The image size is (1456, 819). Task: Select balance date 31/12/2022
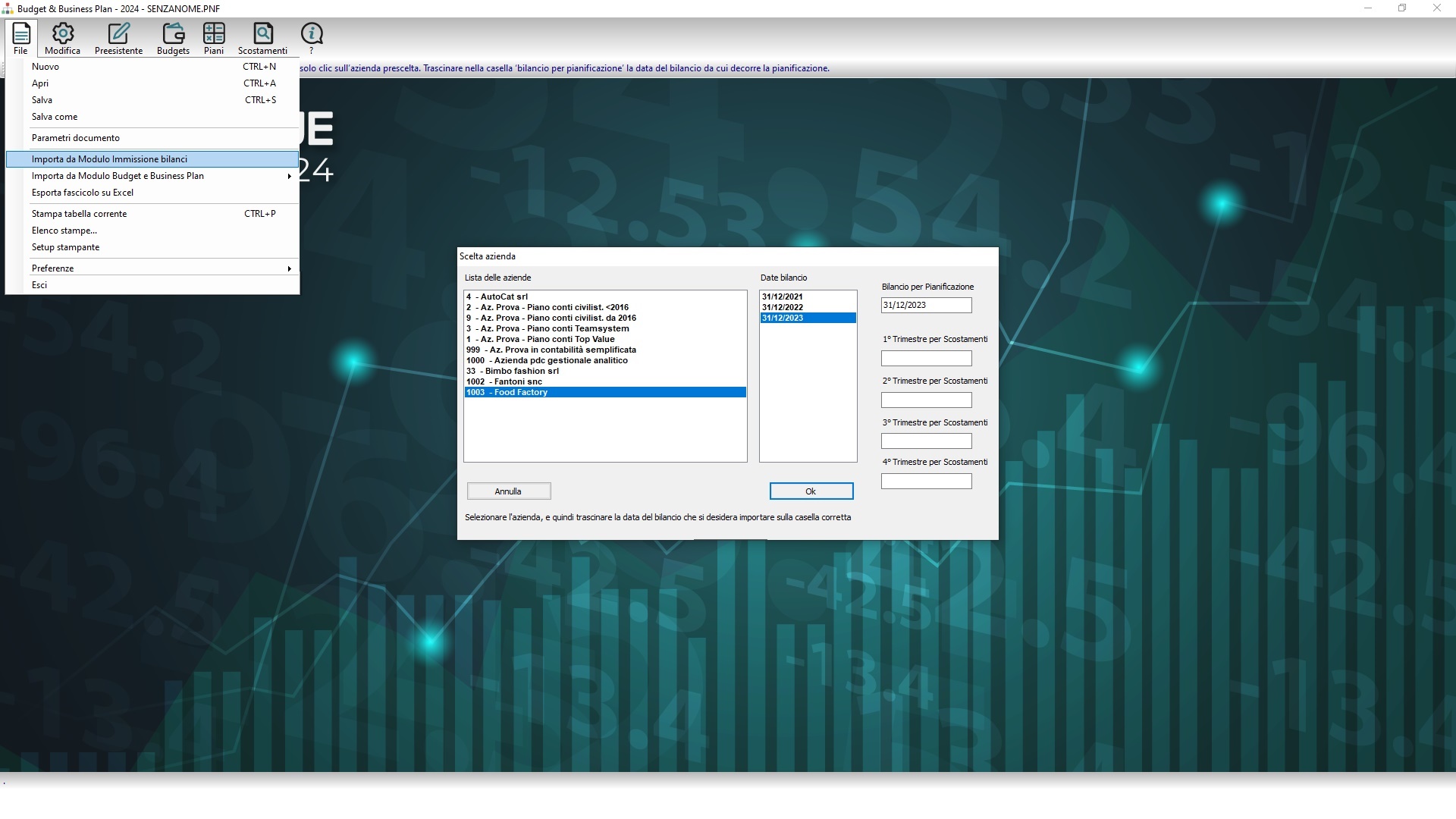pos(808,307)
